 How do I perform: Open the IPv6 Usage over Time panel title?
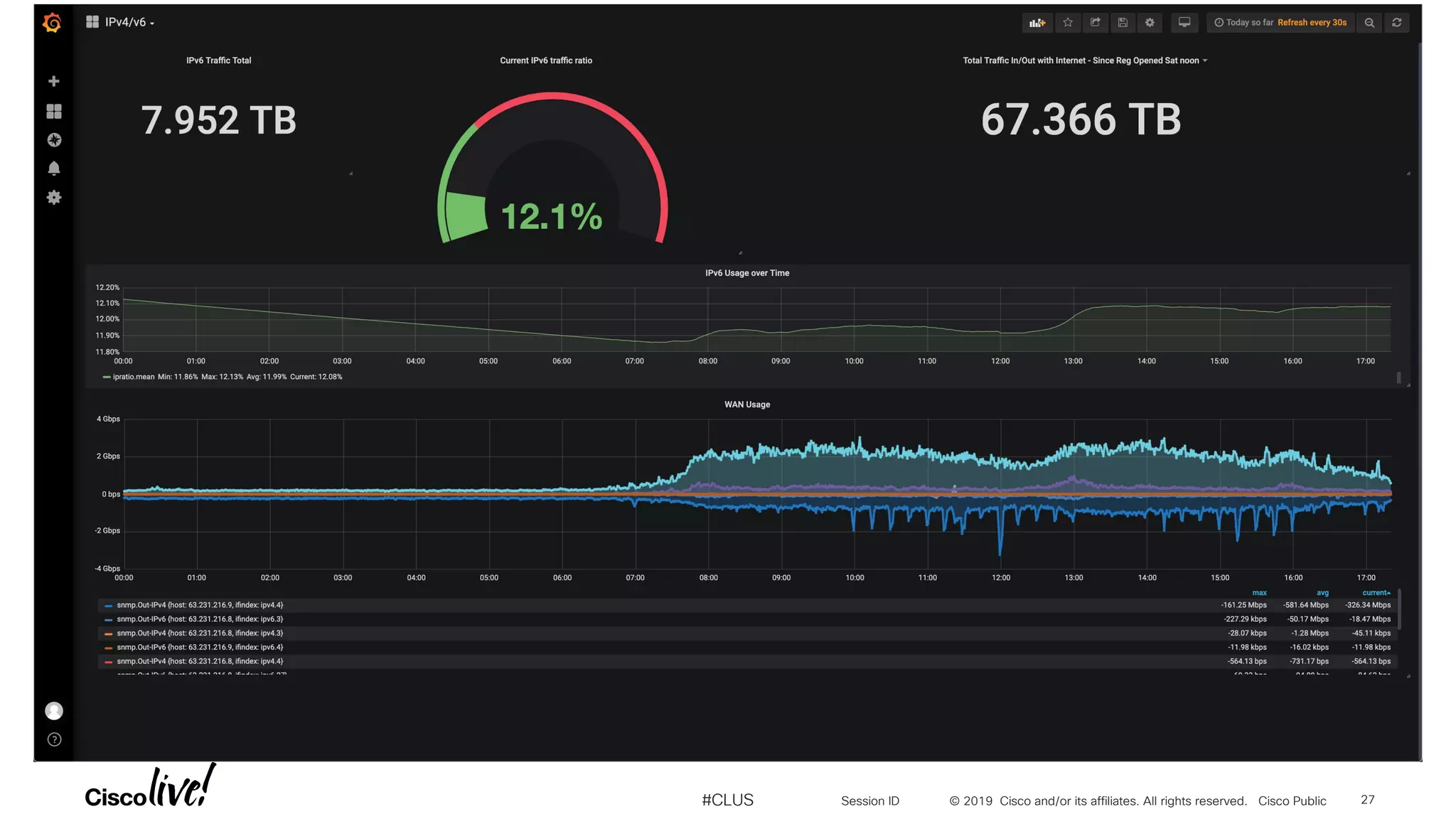click(x=747, y=273)
